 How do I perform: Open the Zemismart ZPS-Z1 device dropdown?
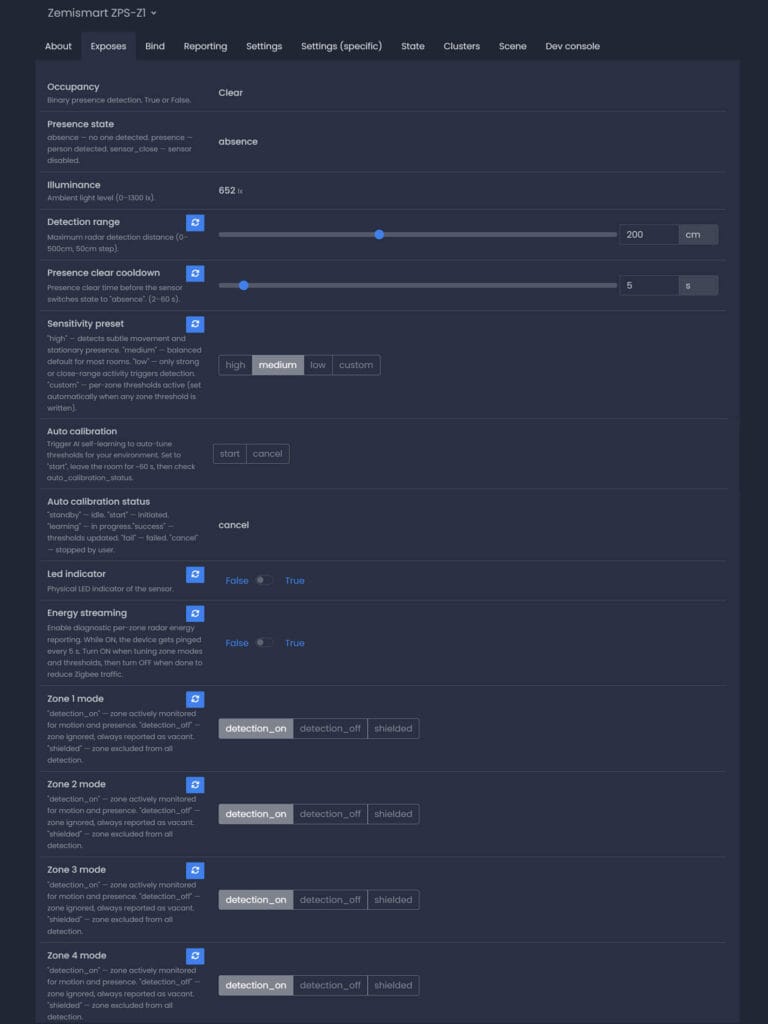102,13
